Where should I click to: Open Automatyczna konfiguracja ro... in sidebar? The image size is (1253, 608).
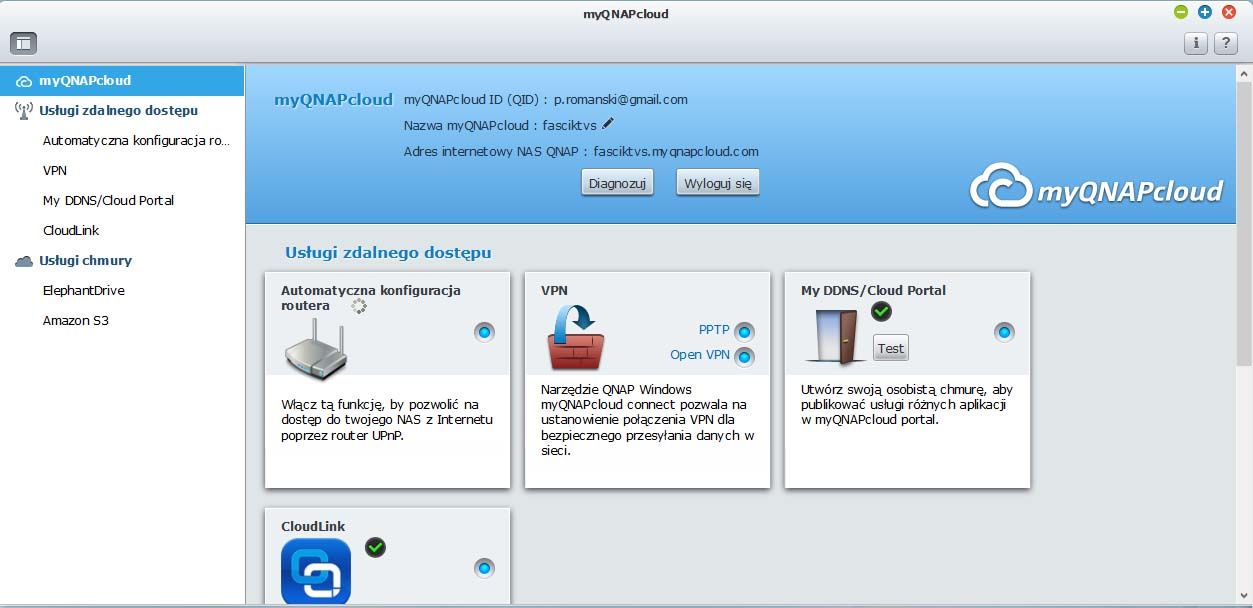[136, 141]
